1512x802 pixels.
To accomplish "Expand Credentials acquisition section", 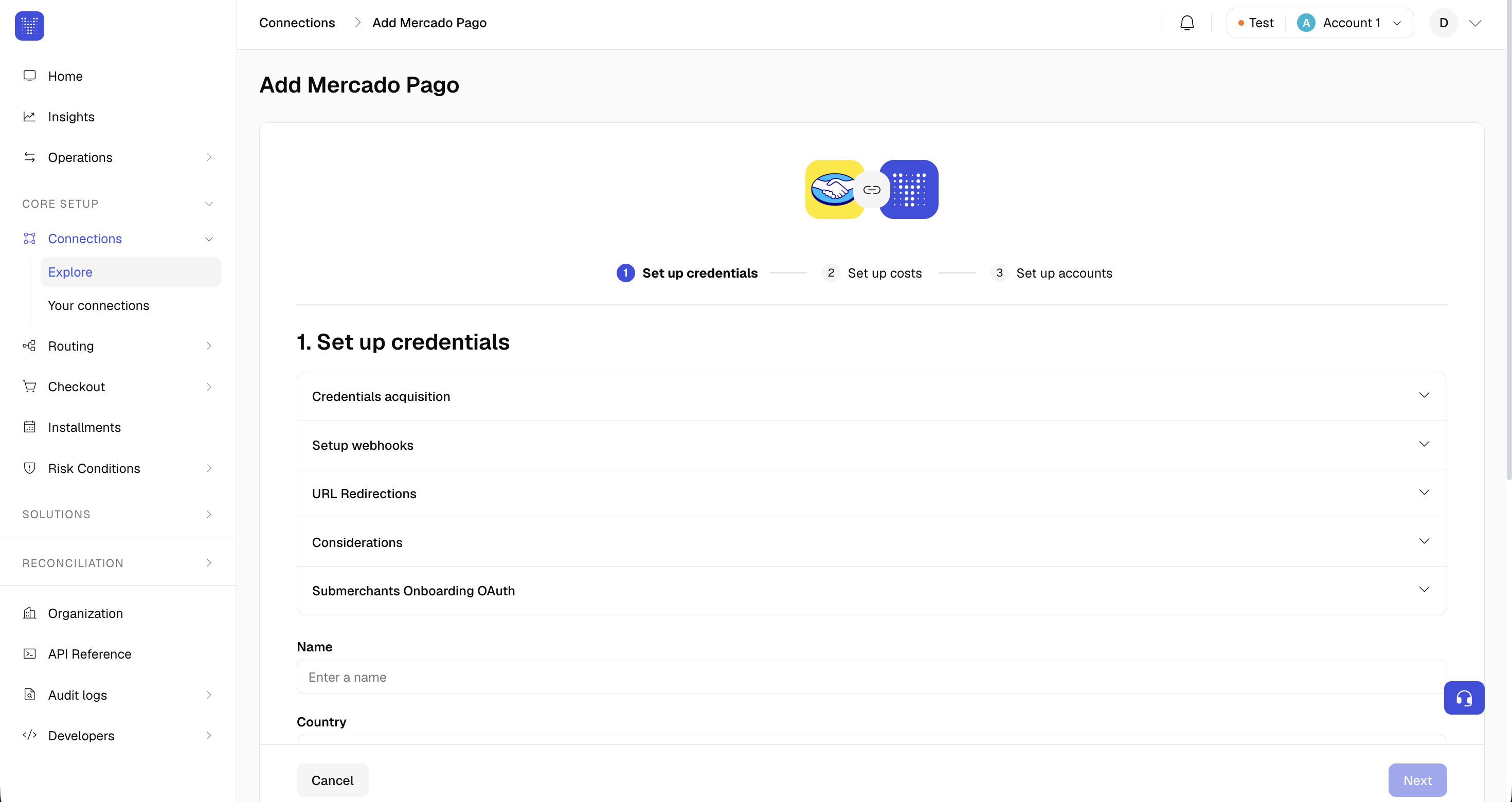I will [x=872, y=396].
